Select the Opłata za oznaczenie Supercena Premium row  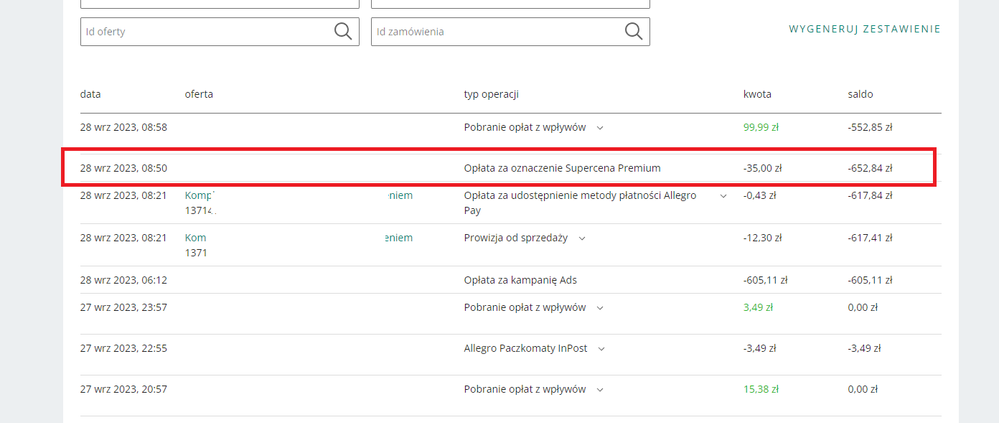(x=562, y=168)
